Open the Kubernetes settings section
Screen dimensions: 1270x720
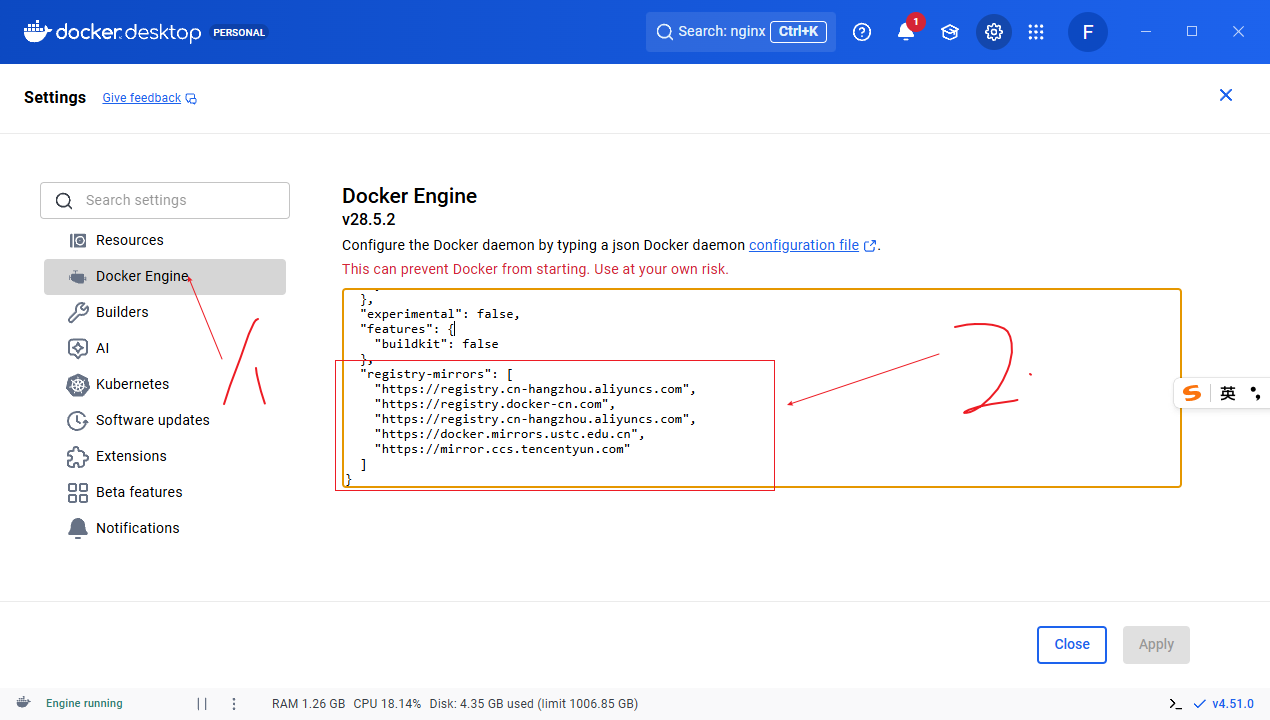165,384
